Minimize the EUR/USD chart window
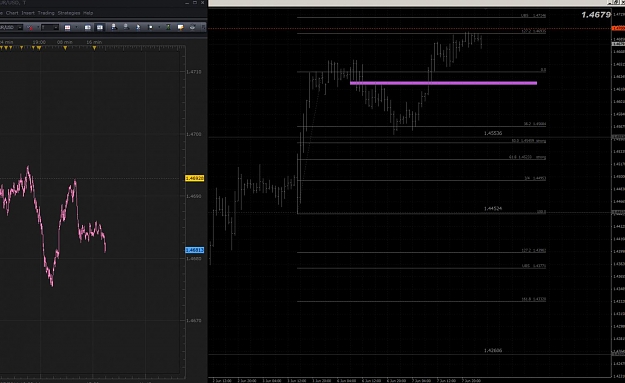Screen dimensions: 625x383 click(187, 3)
